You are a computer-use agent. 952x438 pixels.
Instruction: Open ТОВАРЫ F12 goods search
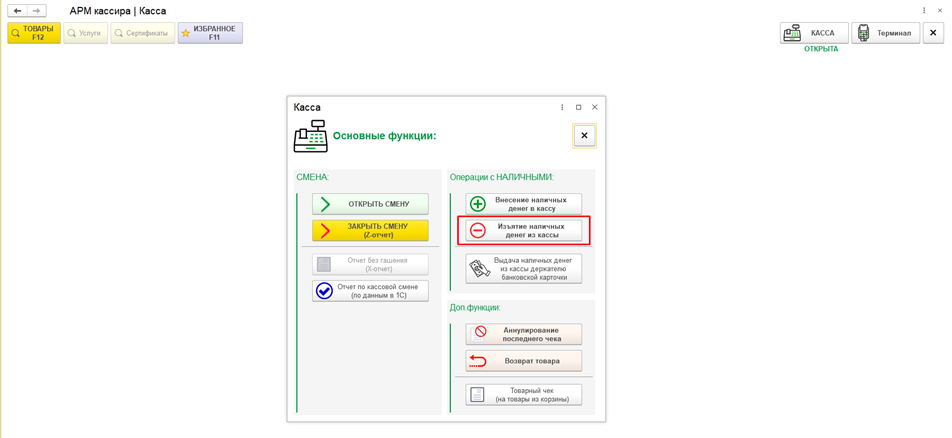coord(34,33)
